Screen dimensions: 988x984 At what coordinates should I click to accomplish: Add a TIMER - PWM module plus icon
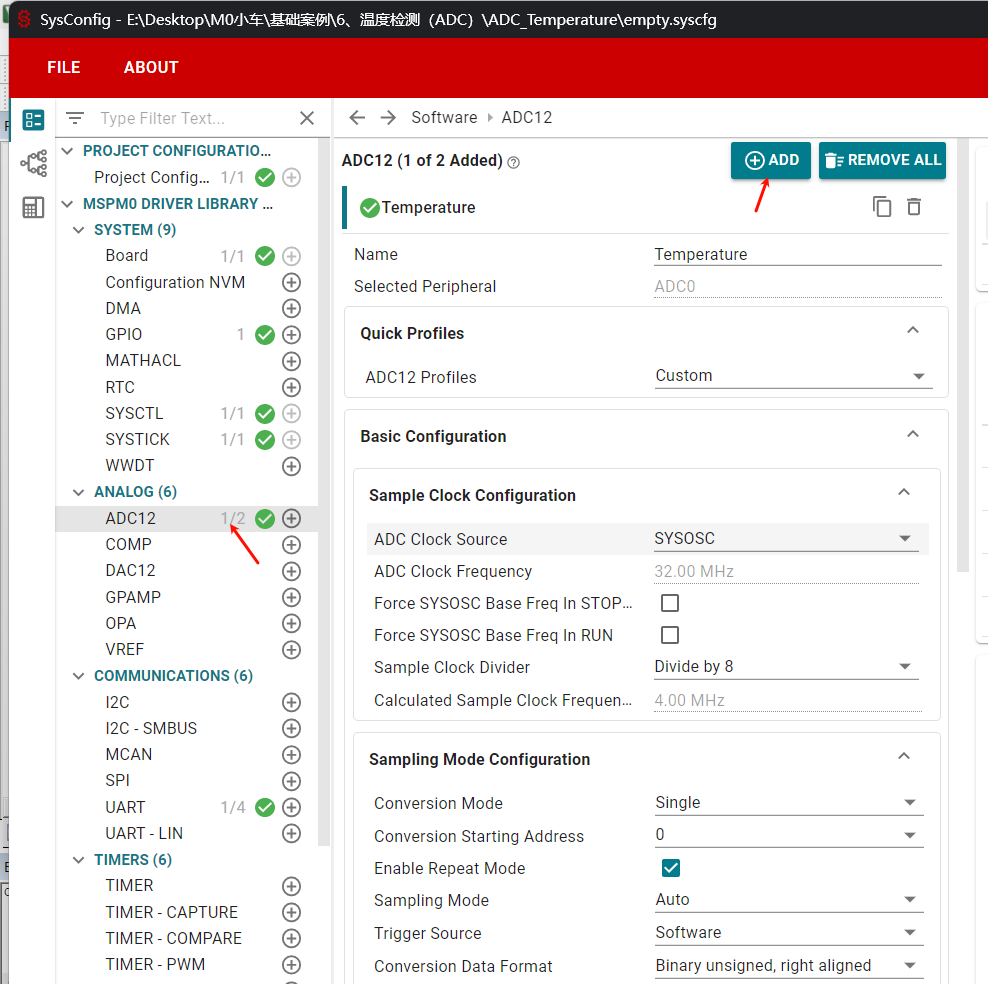click(291, 964)
